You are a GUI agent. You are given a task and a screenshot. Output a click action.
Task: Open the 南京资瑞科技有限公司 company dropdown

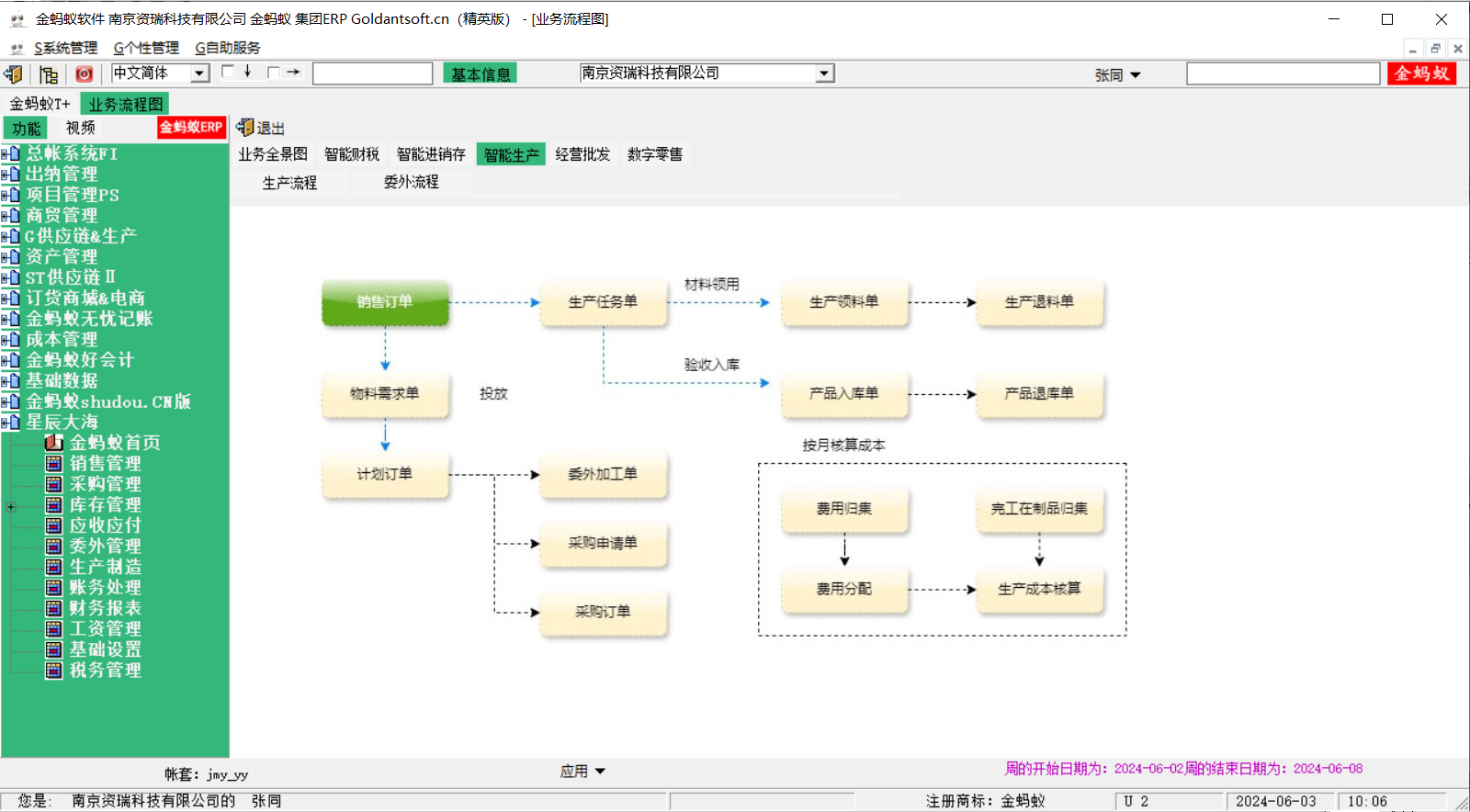pyautogui.click(x=824, y=73)
